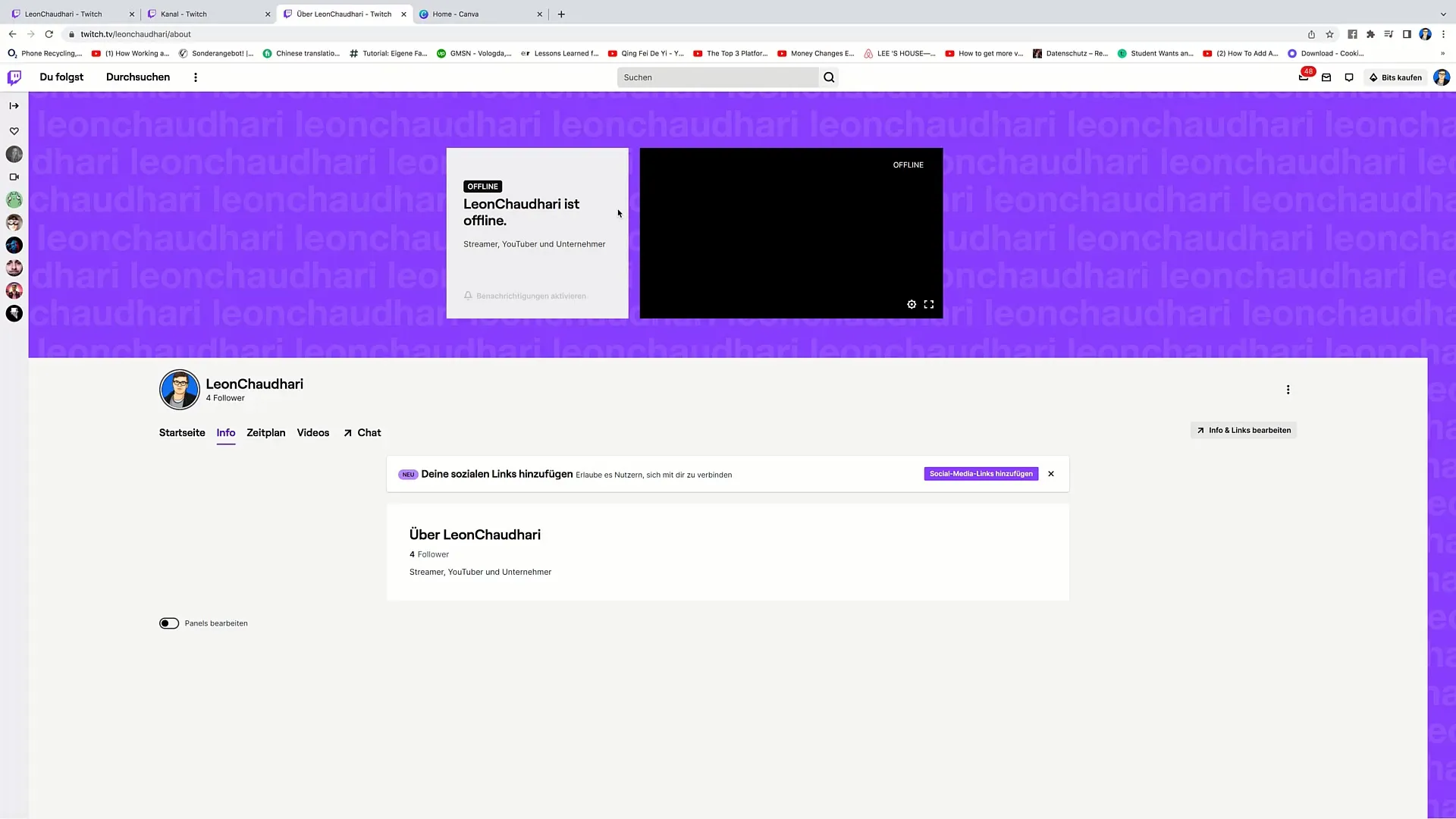Open followed channels heart icon in sidebar
The width and height of the screenshot is (1456, 819).
(14, 131)
